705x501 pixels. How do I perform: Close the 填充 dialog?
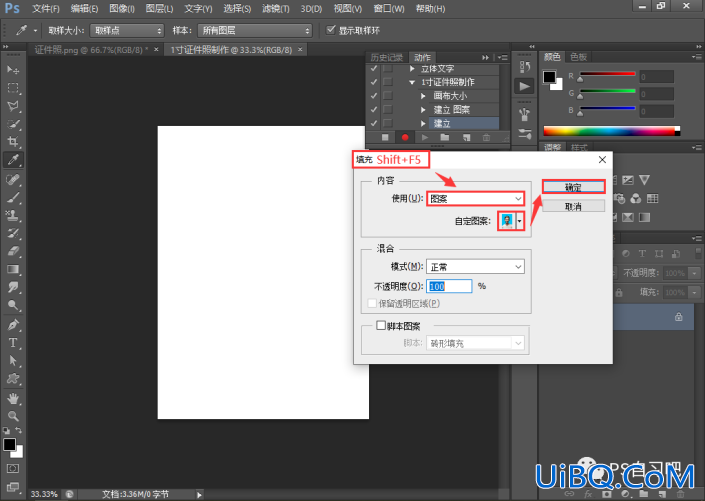602,160
